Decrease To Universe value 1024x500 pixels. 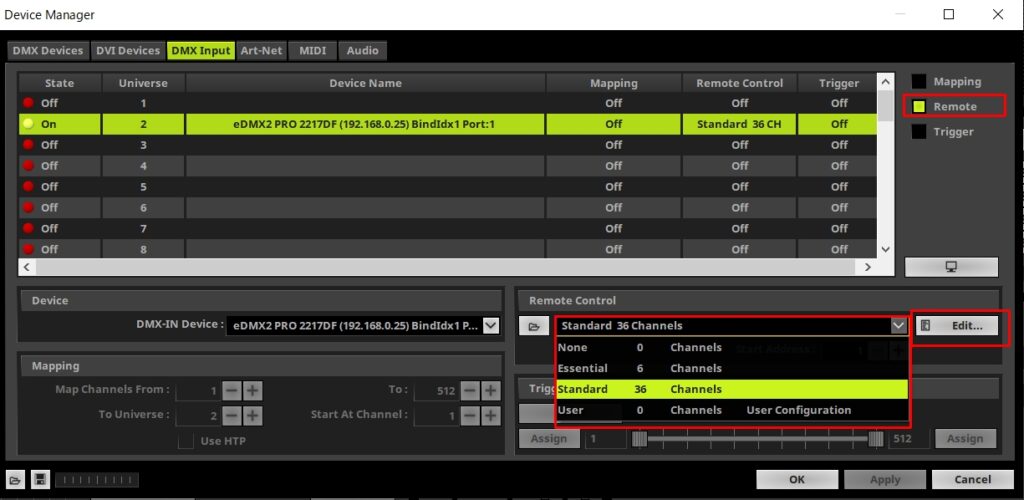[x=232, y=415]
